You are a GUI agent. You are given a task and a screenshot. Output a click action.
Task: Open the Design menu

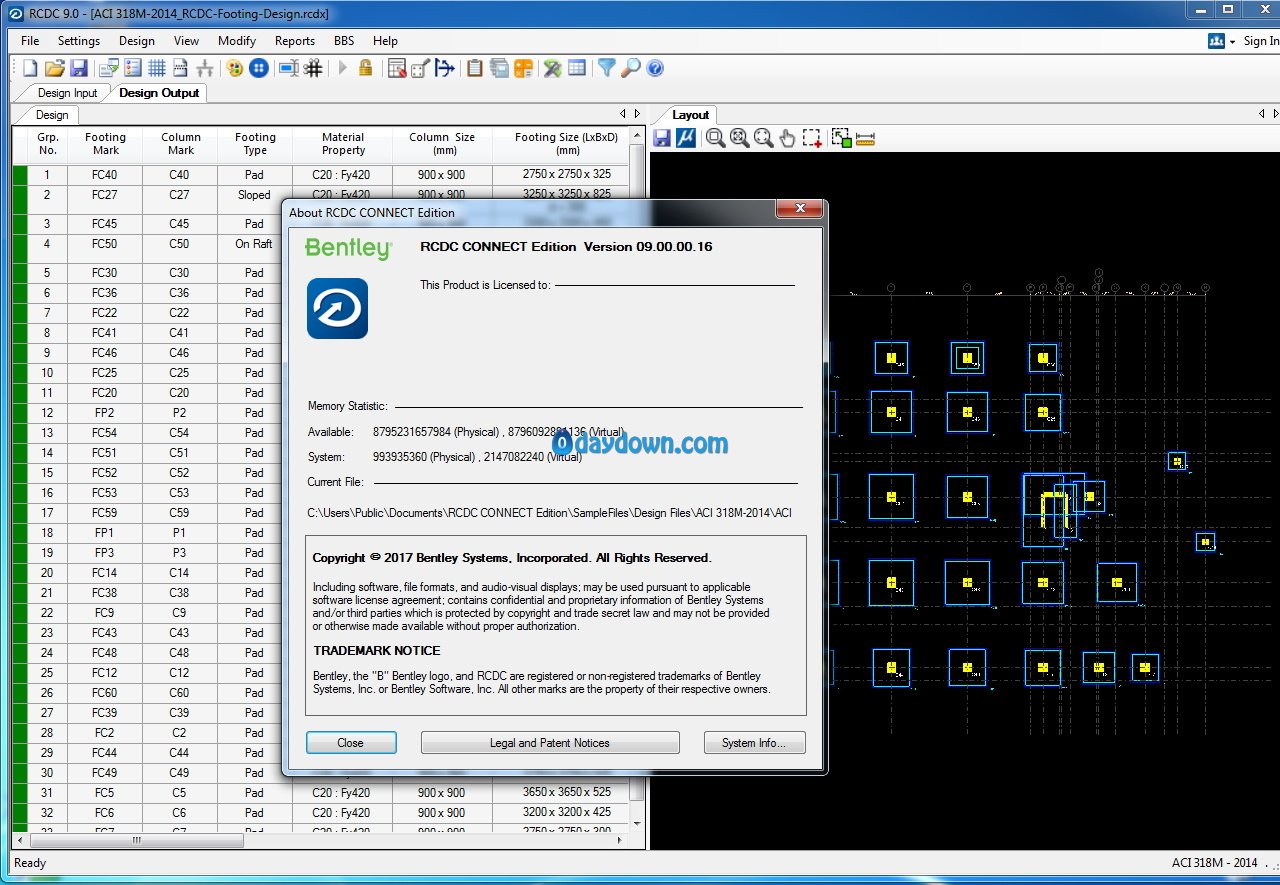point(137,41)
